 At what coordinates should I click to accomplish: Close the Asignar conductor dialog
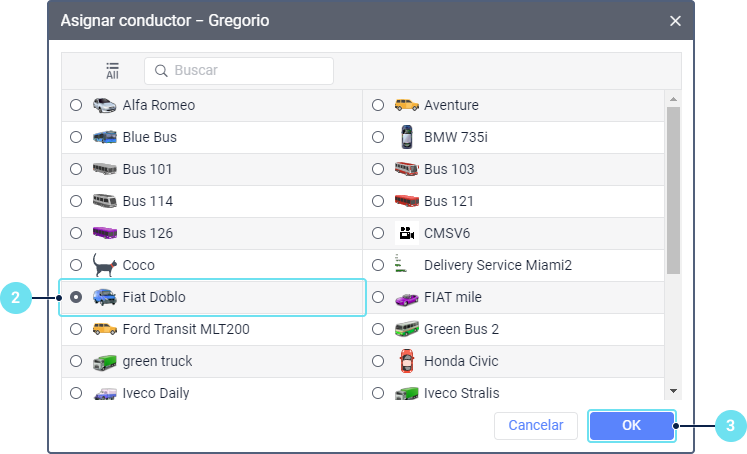(675, 20)
